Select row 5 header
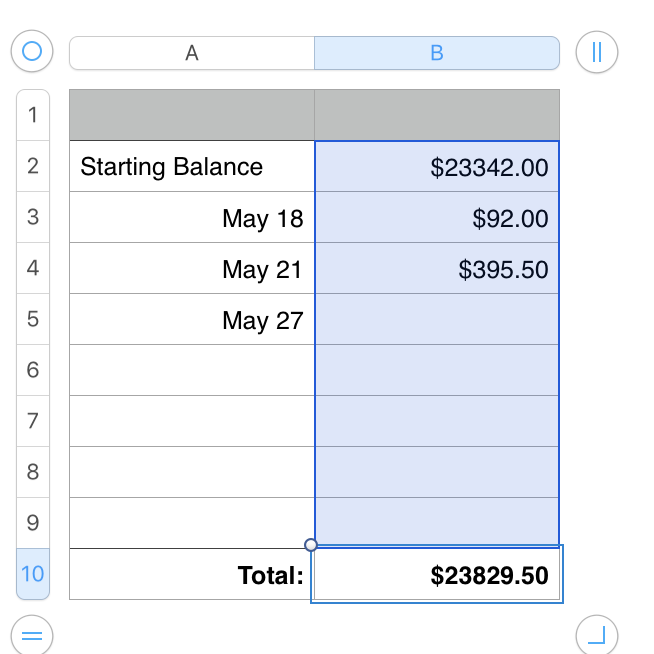This screenshot has height=654, width=654. 33,319
